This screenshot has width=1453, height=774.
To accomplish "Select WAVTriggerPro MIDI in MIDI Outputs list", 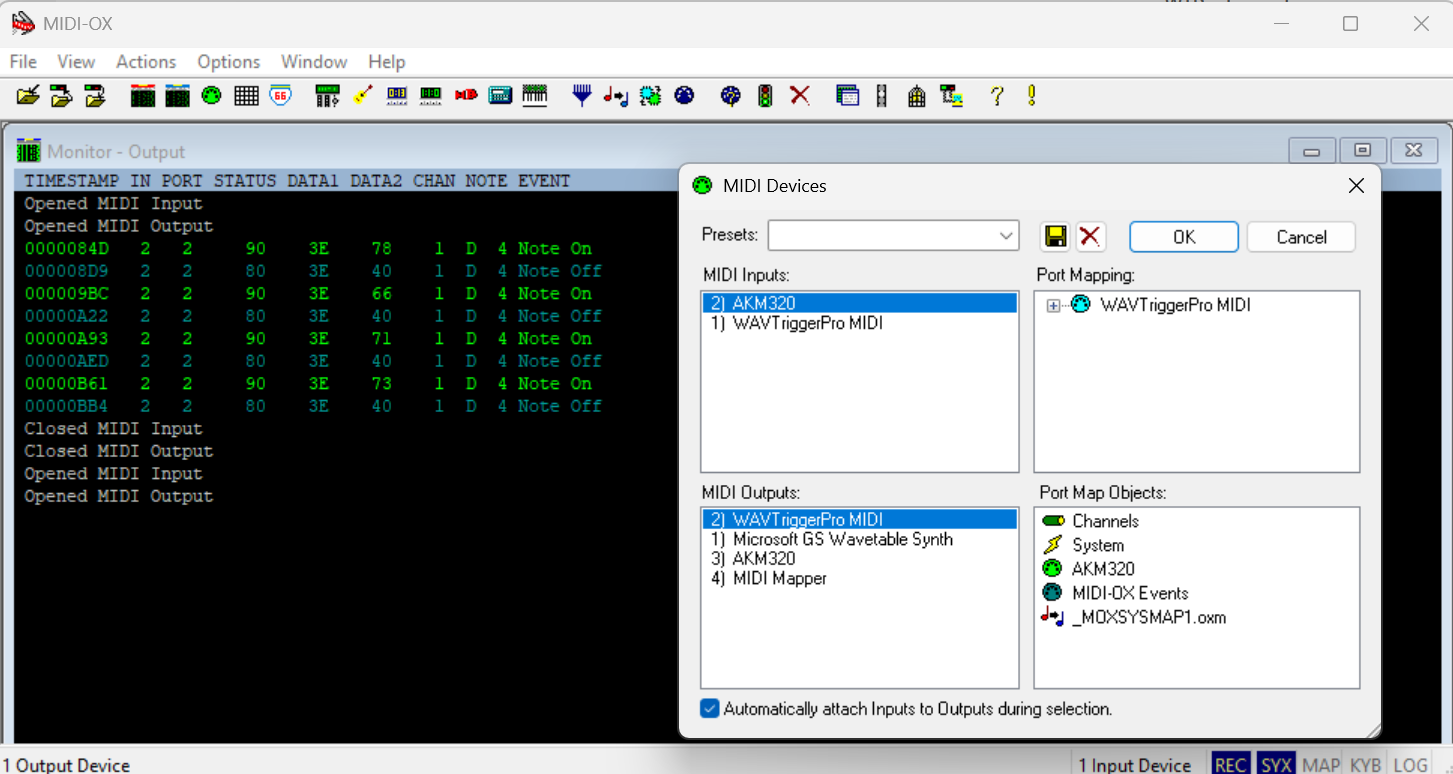I will point(859,520).
